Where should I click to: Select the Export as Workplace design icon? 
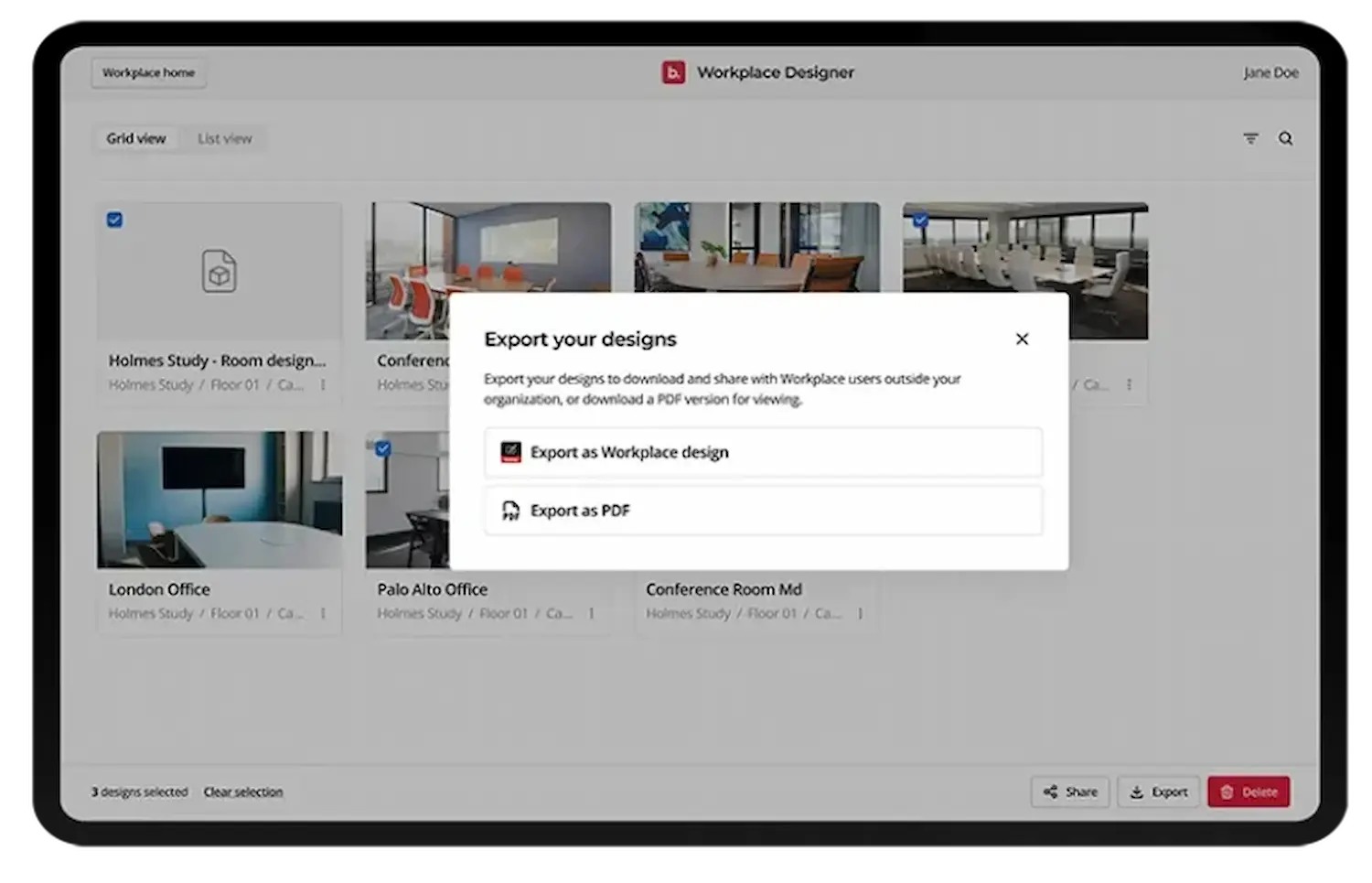coord(510,452)
